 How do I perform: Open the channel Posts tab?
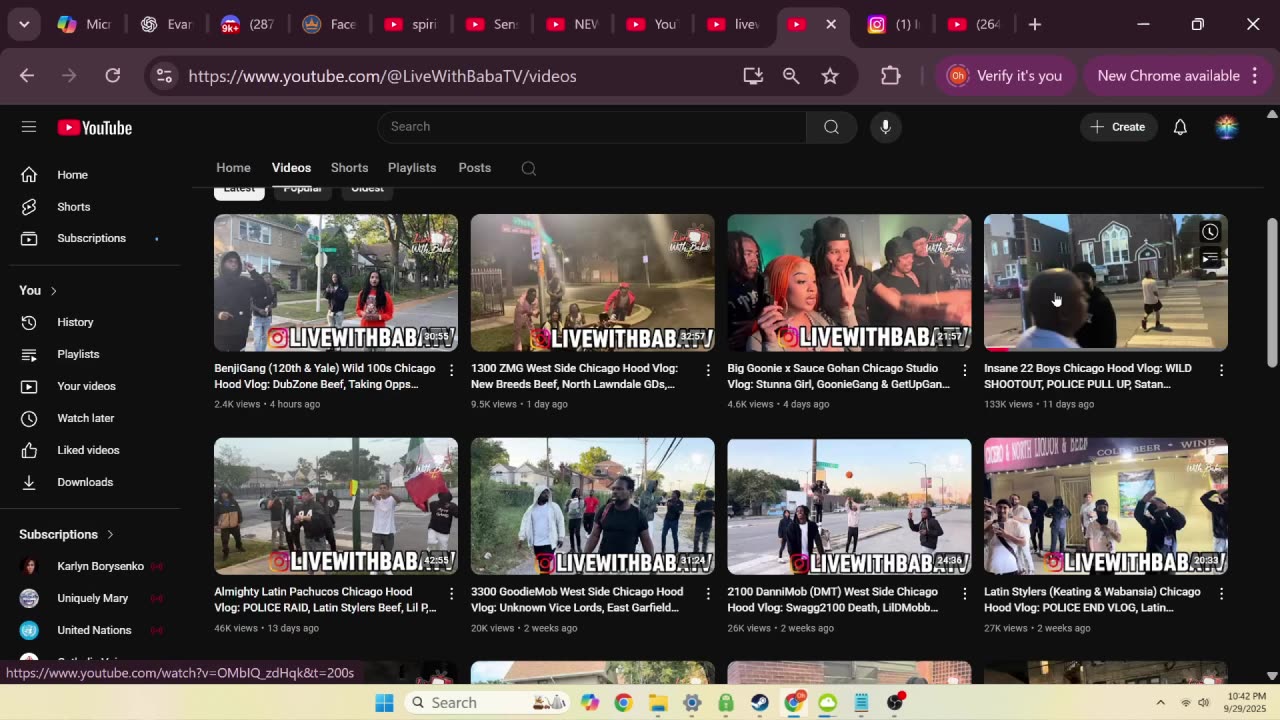[475, 168]
